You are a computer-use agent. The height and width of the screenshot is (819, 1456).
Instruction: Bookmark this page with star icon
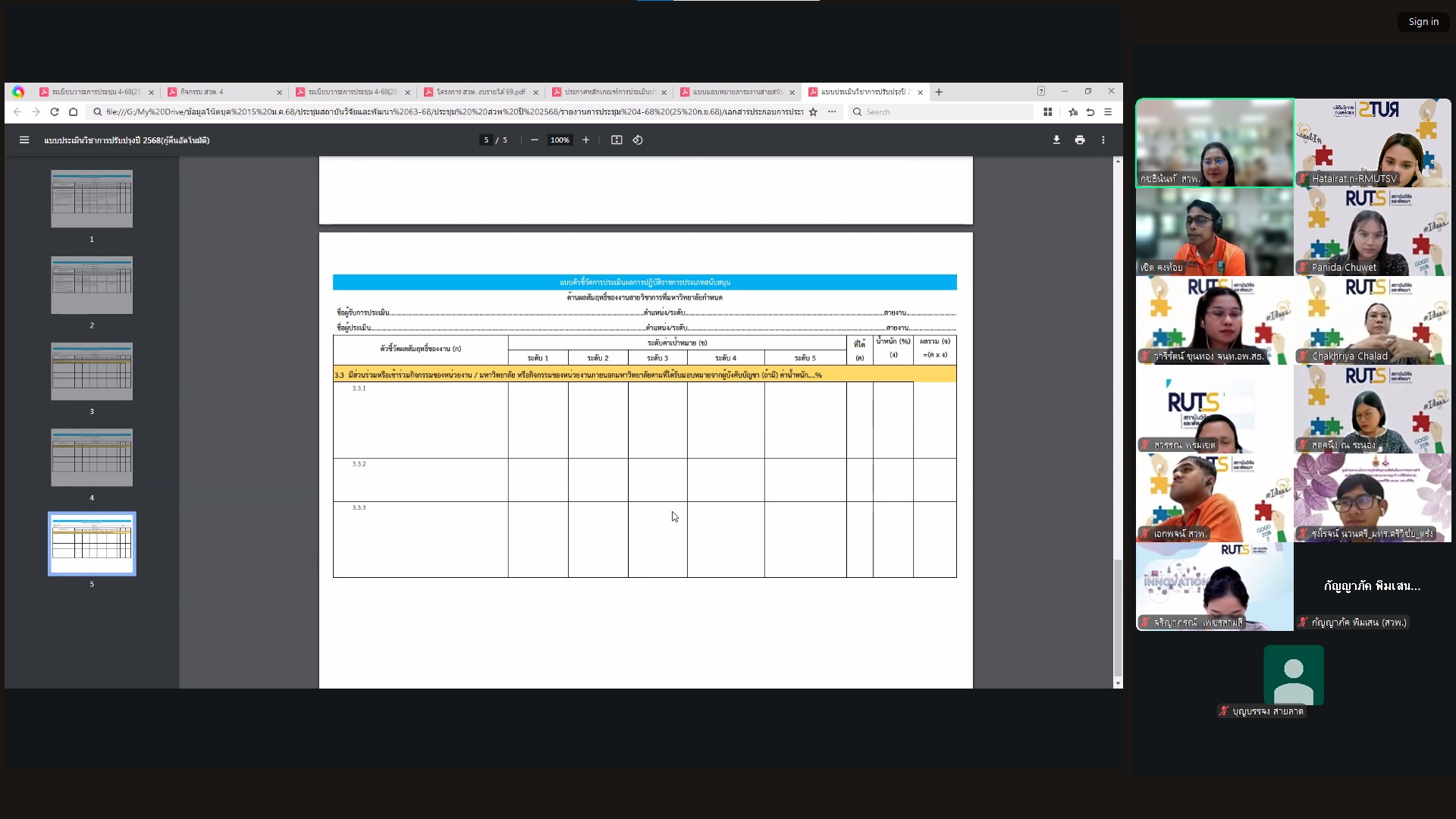click(x=813, y=112)
